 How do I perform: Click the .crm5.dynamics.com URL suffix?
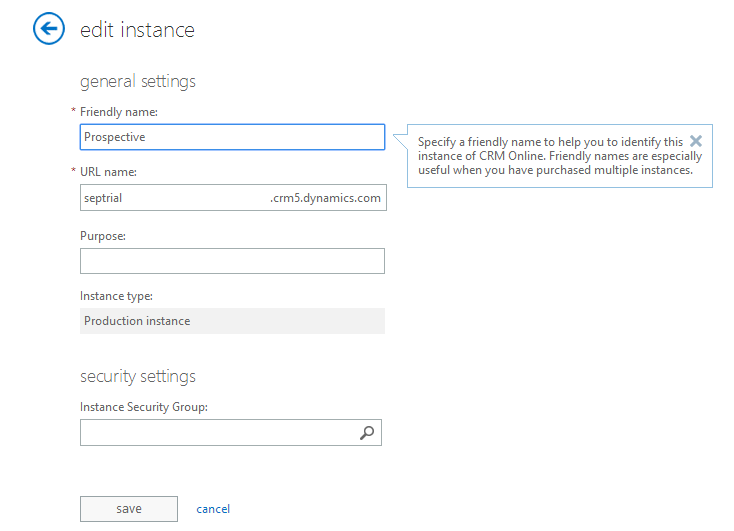(325, 198)
